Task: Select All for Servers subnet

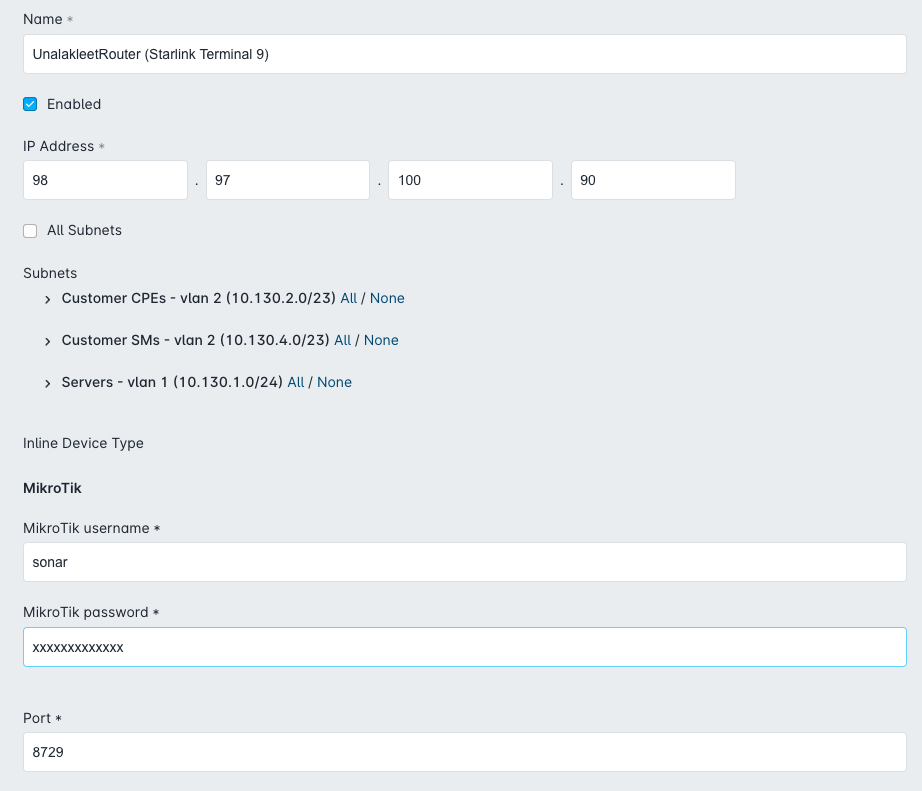Action: tap(296, 382)
